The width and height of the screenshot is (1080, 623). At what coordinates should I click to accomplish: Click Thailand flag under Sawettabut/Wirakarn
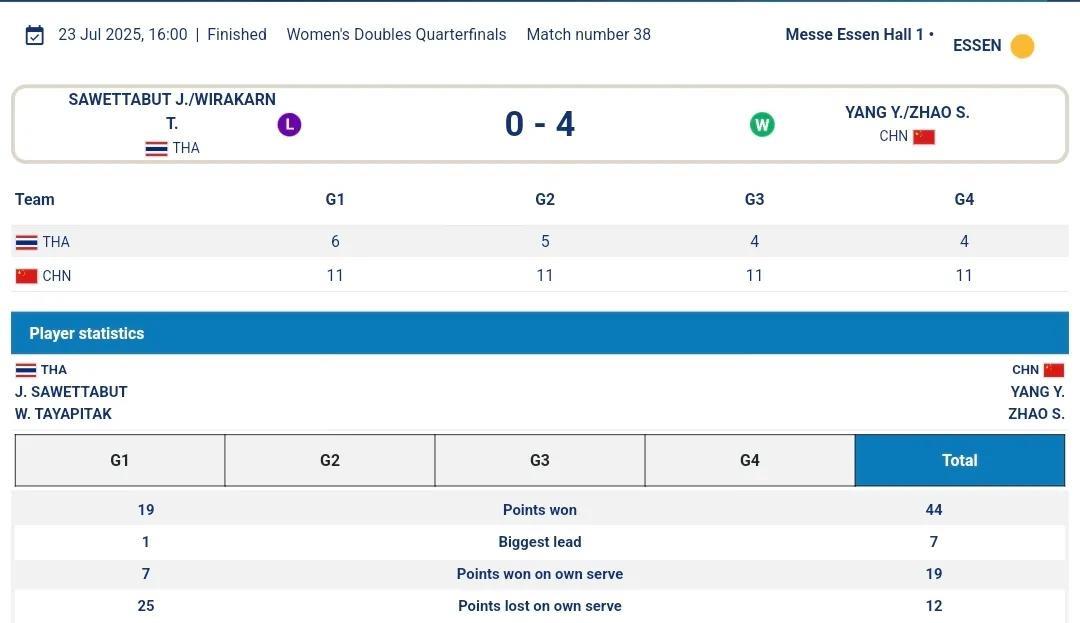pyautogui.click(x=156, y=148)
